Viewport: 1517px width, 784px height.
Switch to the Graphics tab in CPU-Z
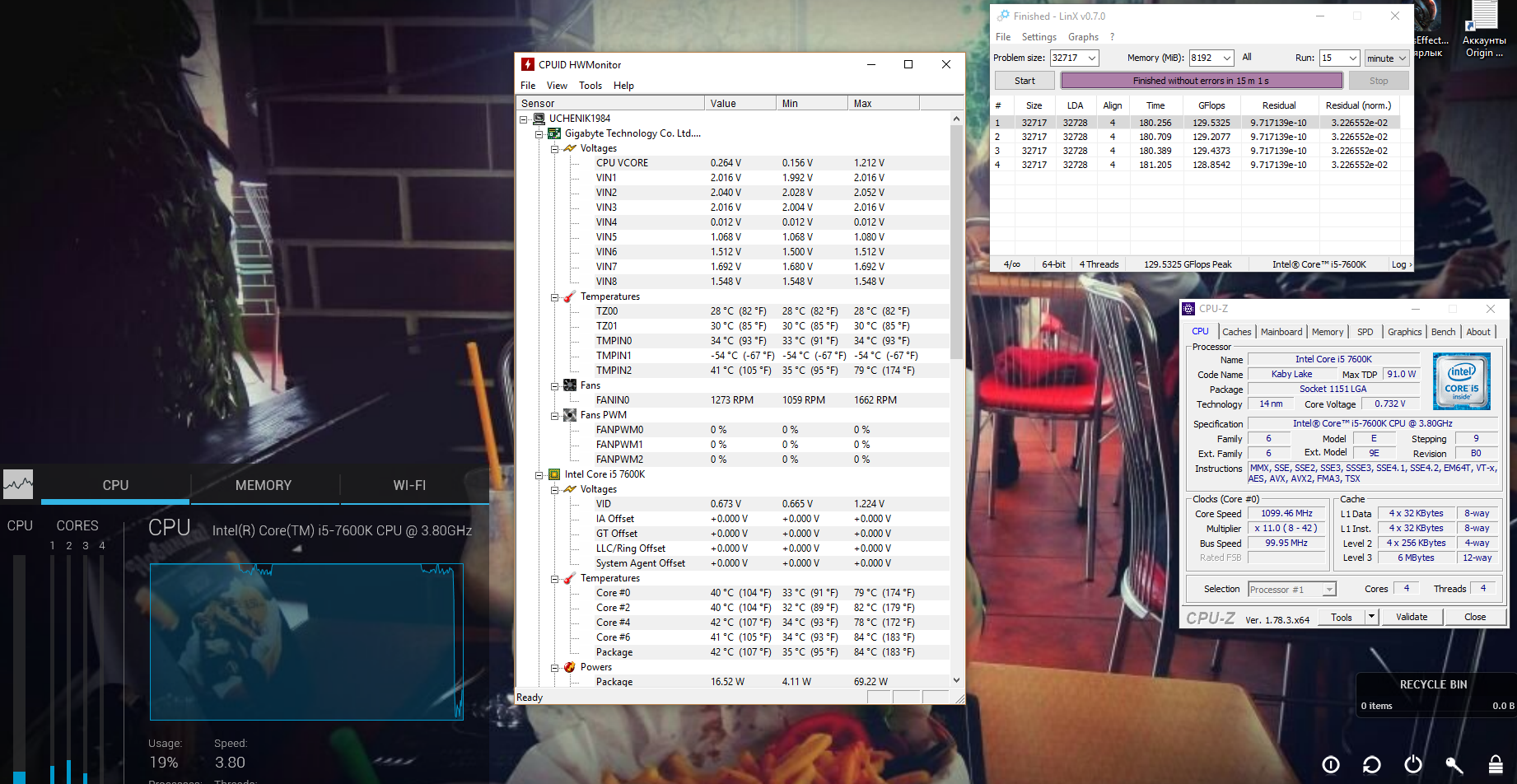coord(1404,332)
